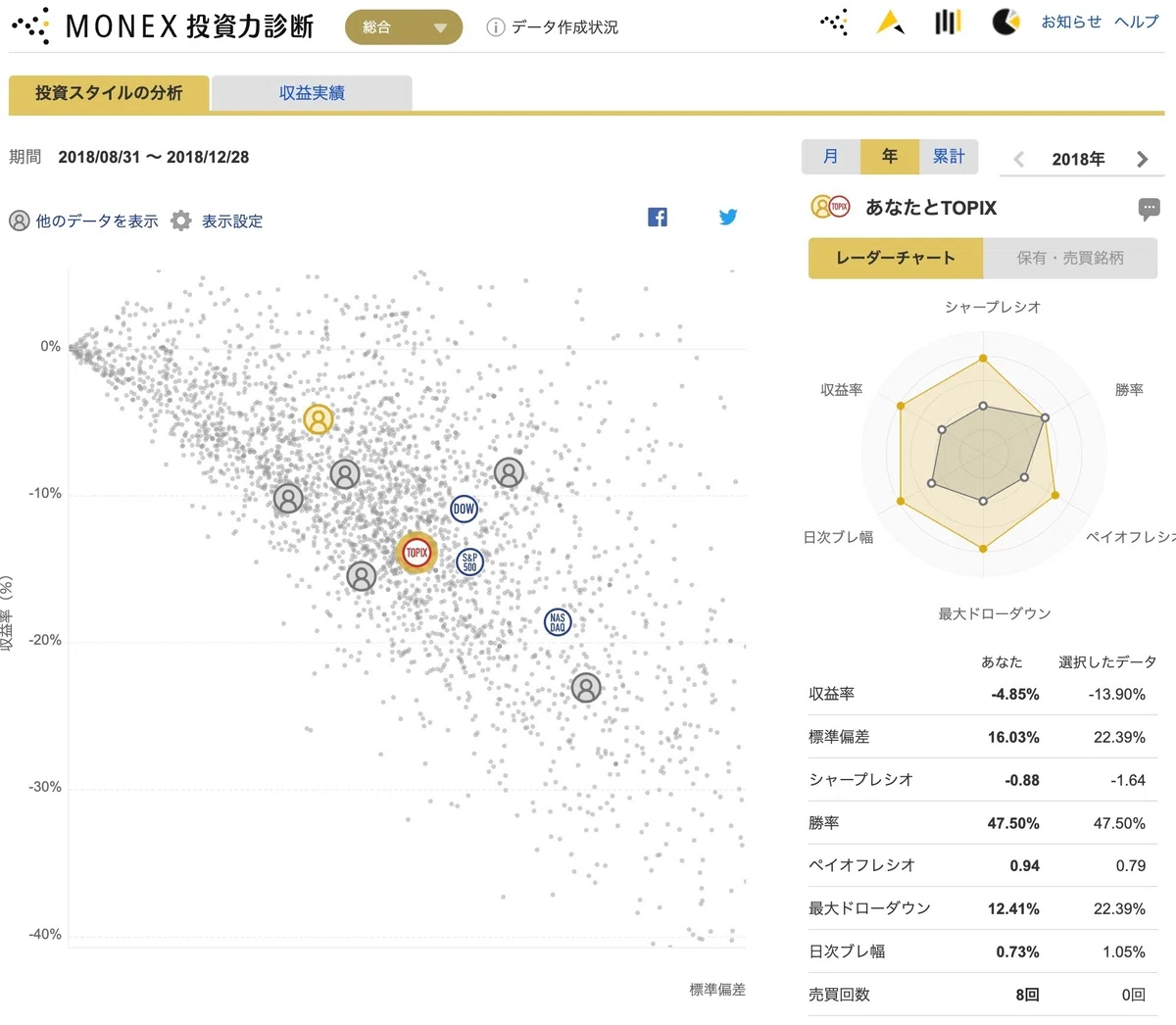Click the -13.90% selected data value
Screen dimensions: 1176x1025
(1117, 694)
